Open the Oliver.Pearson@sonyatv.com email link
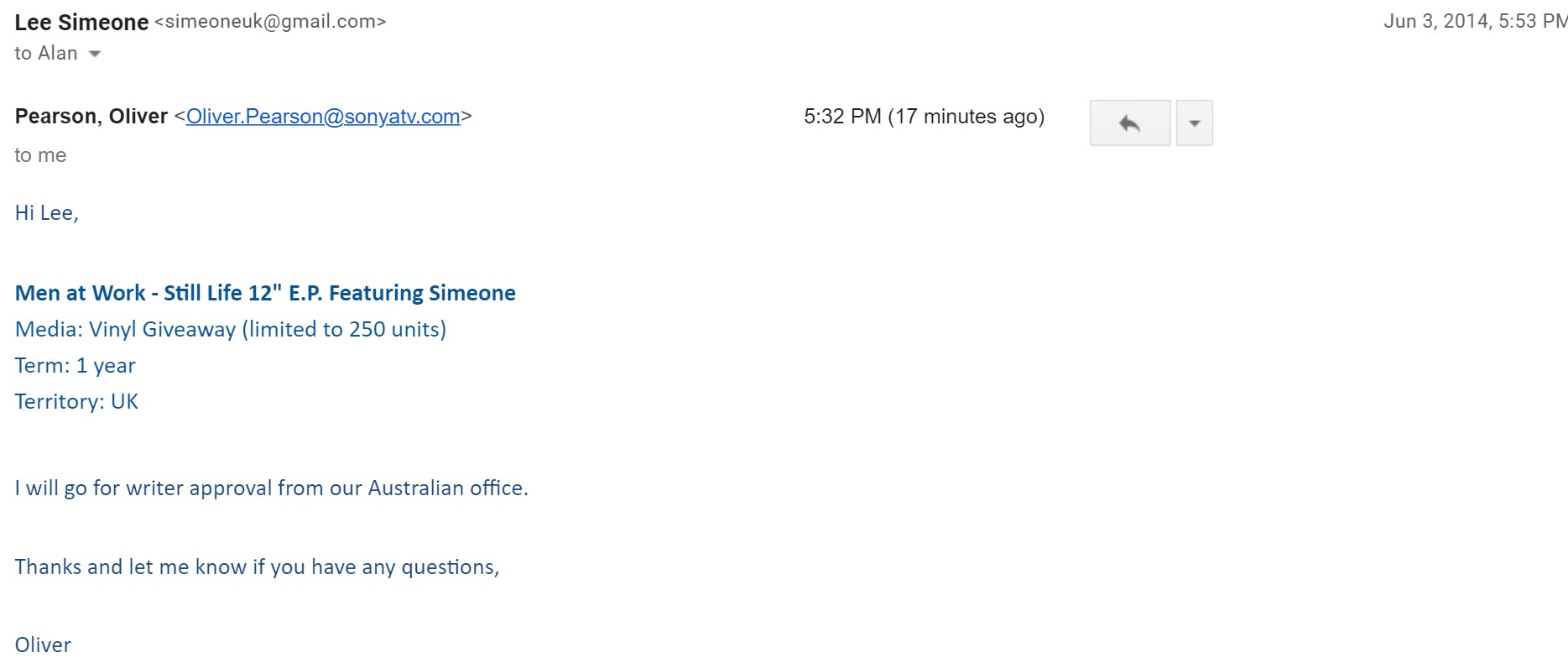Image resolution: width=1568 pixels, height=663 pixels. tap(323, 117)
